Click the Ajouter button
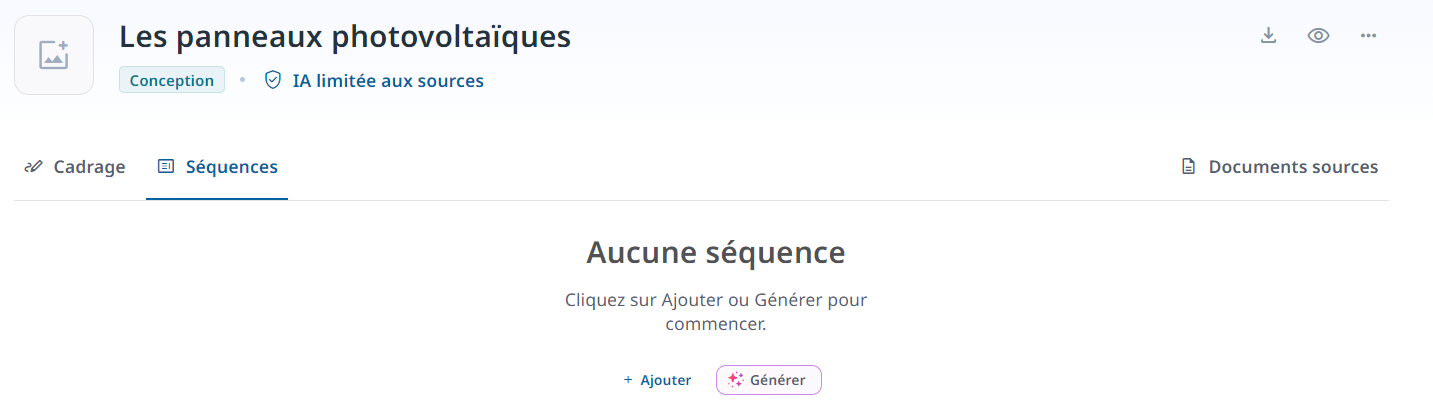 pyautogui.click(x=657, y=380)
